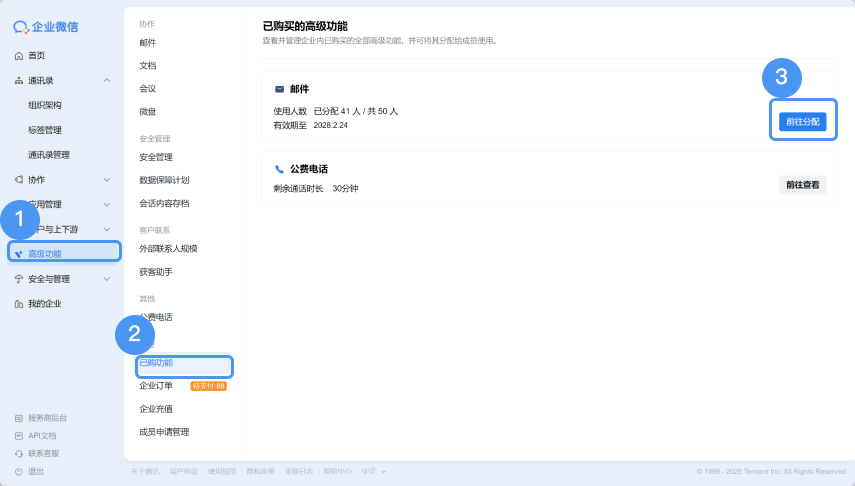The width and height of the screenshot is (855, 486).
Task: Open the 关于腾讯 footer link
Action: [x=145, y=471]
